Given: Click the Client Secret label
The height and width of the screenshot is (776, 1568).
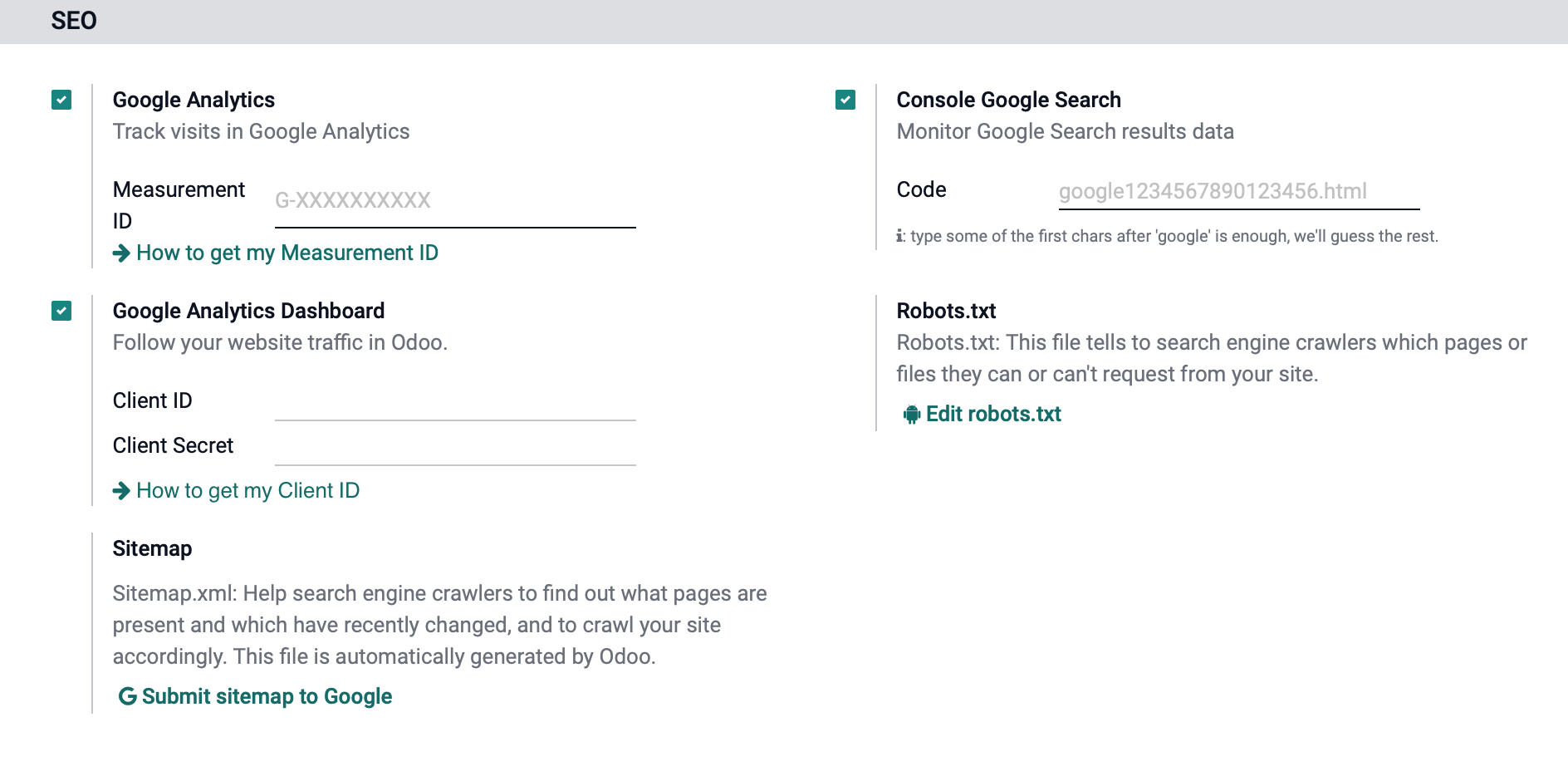Looking at the screenshot, I should click(x=173, y=445).
